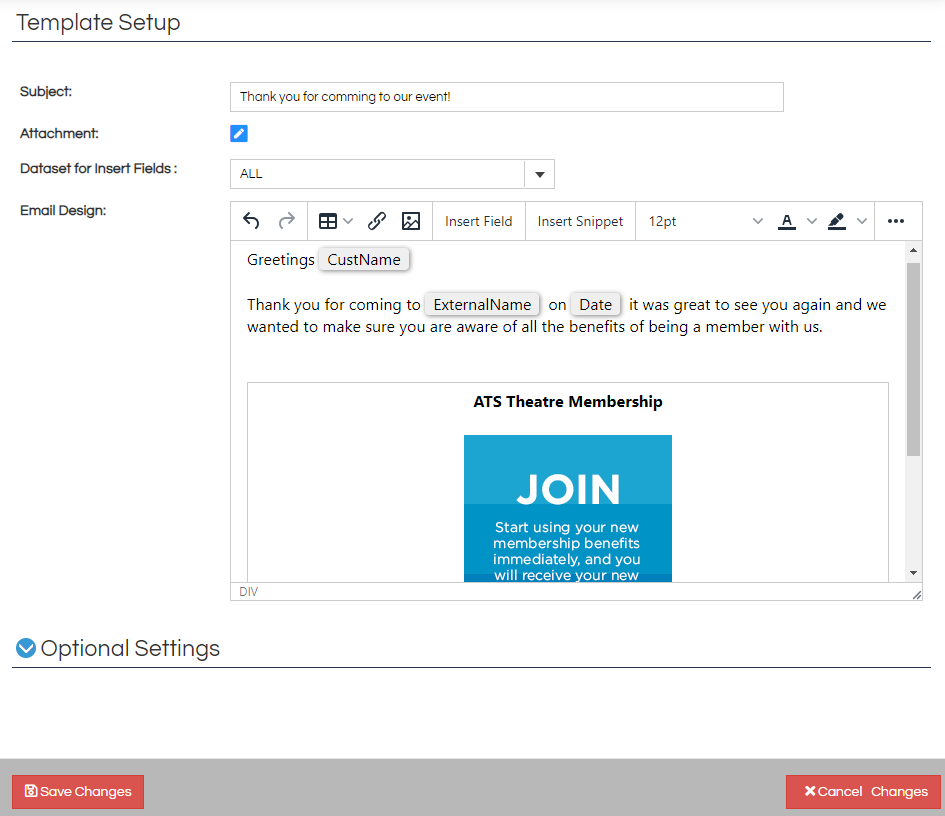Image resolution: width=945 pixels, height=816 pixels.
Task: Click the insert image icon
Action: tap(410, 221)
